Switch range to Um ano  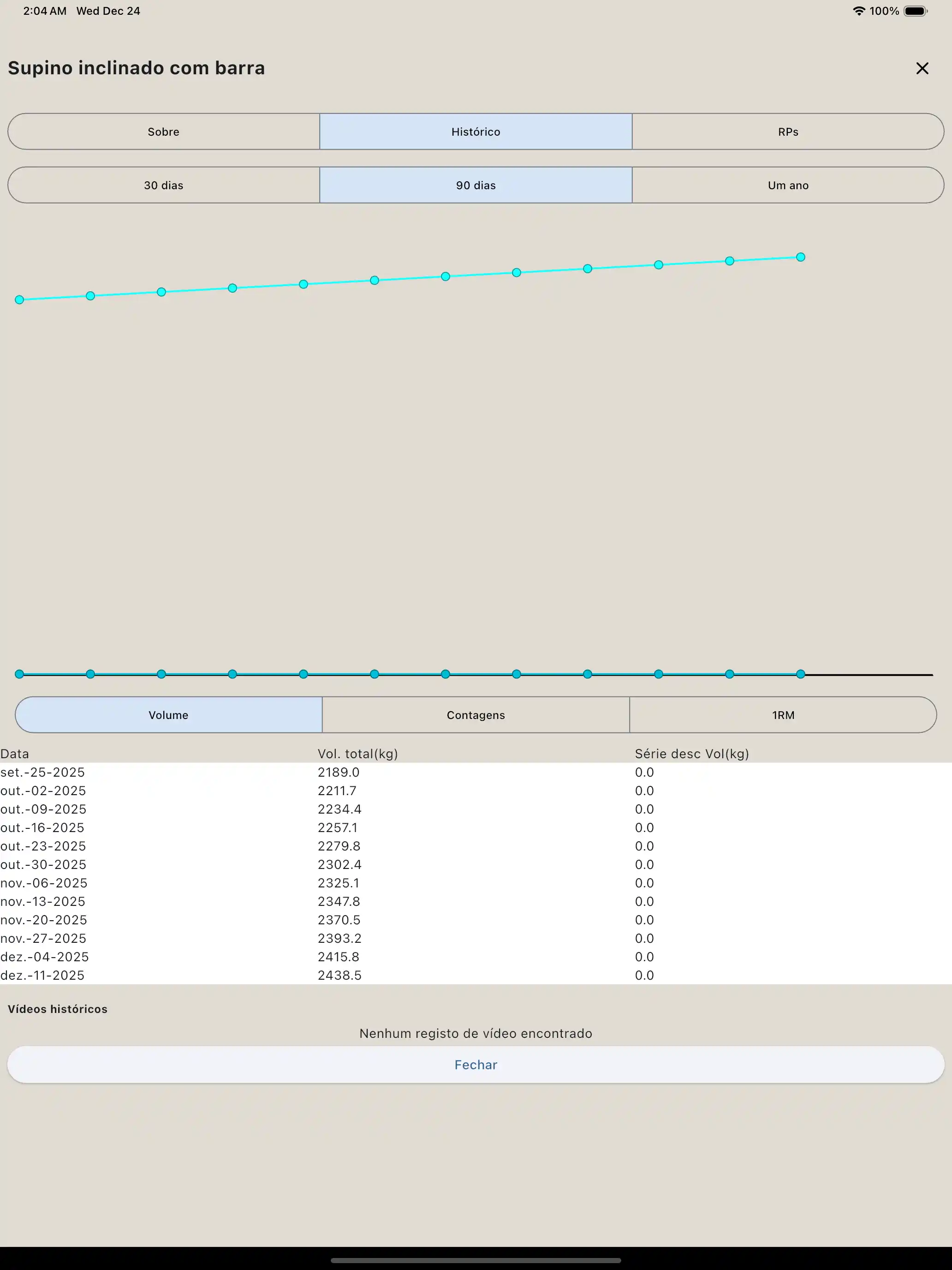(788, 185)
